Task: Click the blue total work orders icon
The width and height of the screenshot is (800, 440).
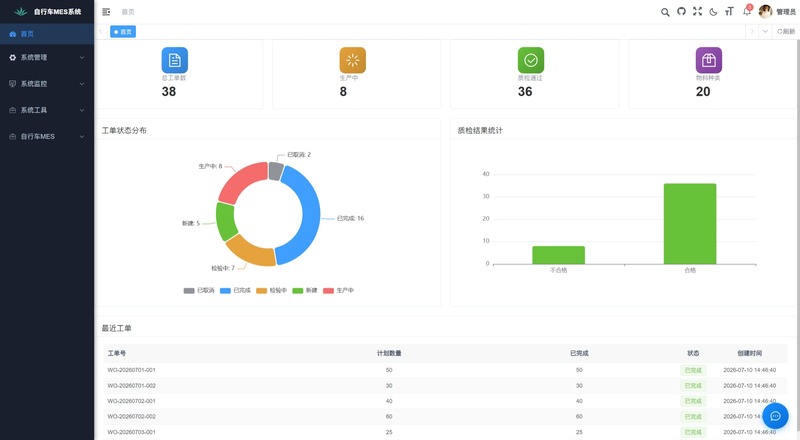Action: 174,60
